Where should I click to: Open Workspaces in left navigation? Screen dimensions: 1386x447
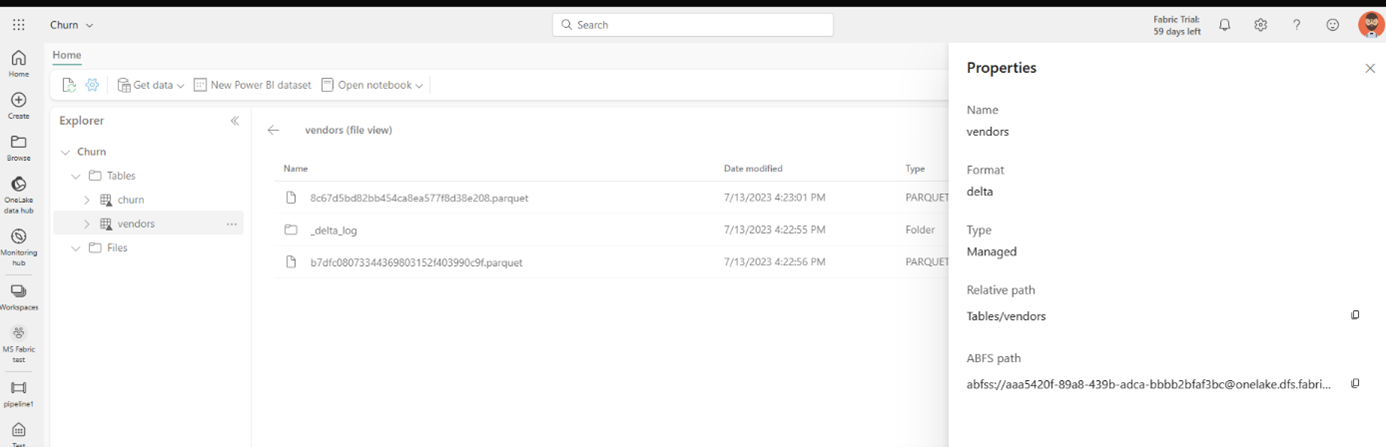point(18,297)
